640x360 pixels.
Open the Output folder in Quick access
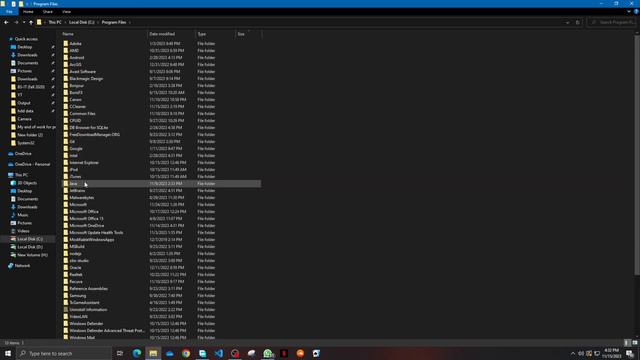pos(24,103)
